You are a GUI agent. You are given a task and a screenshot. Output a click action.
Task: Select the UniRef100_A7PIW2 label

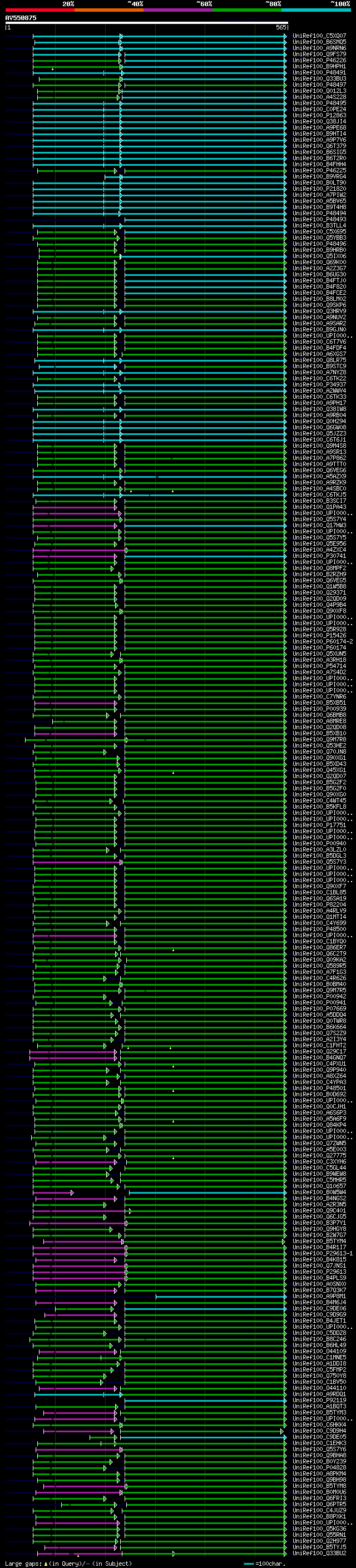[319, 195]
